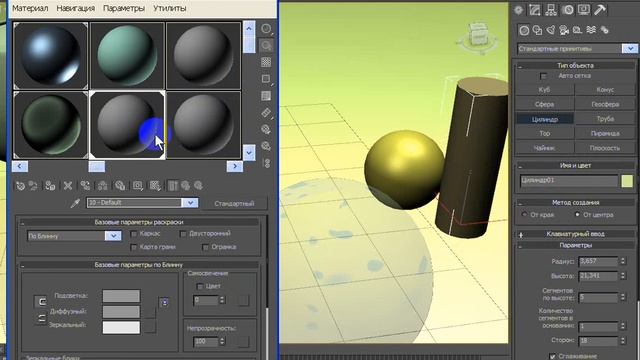Collapse Базовые параметры по Блинну rollout
Image resolution: width=640 pixels, height=360 pixels.
[22, 266]
